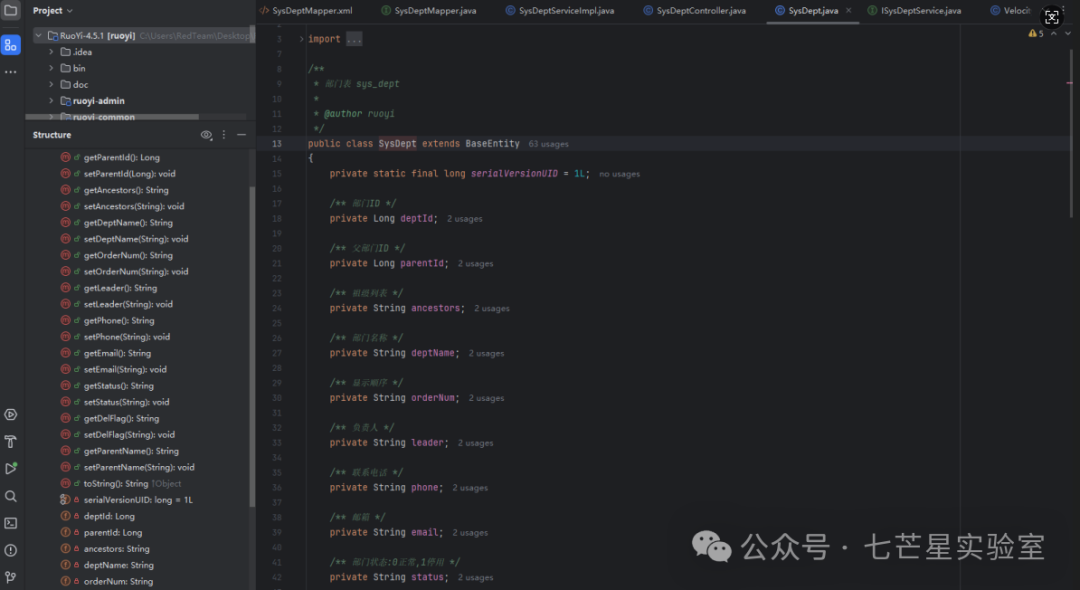Click the no usages hint for serialVersionUID

(619, 174)
